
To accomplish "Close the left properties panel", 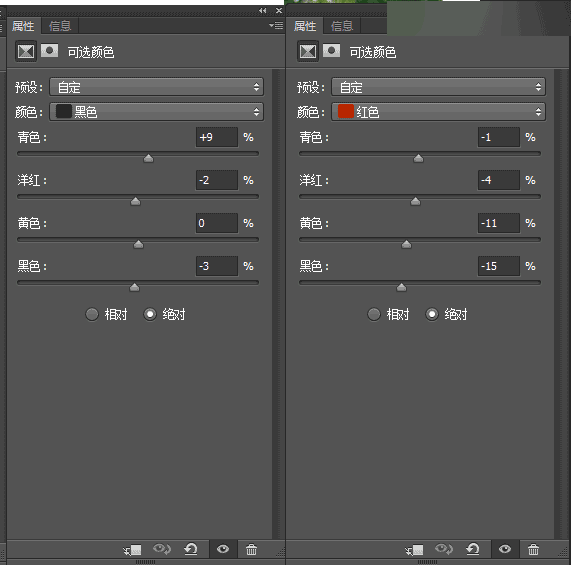I will click(279, 11).
